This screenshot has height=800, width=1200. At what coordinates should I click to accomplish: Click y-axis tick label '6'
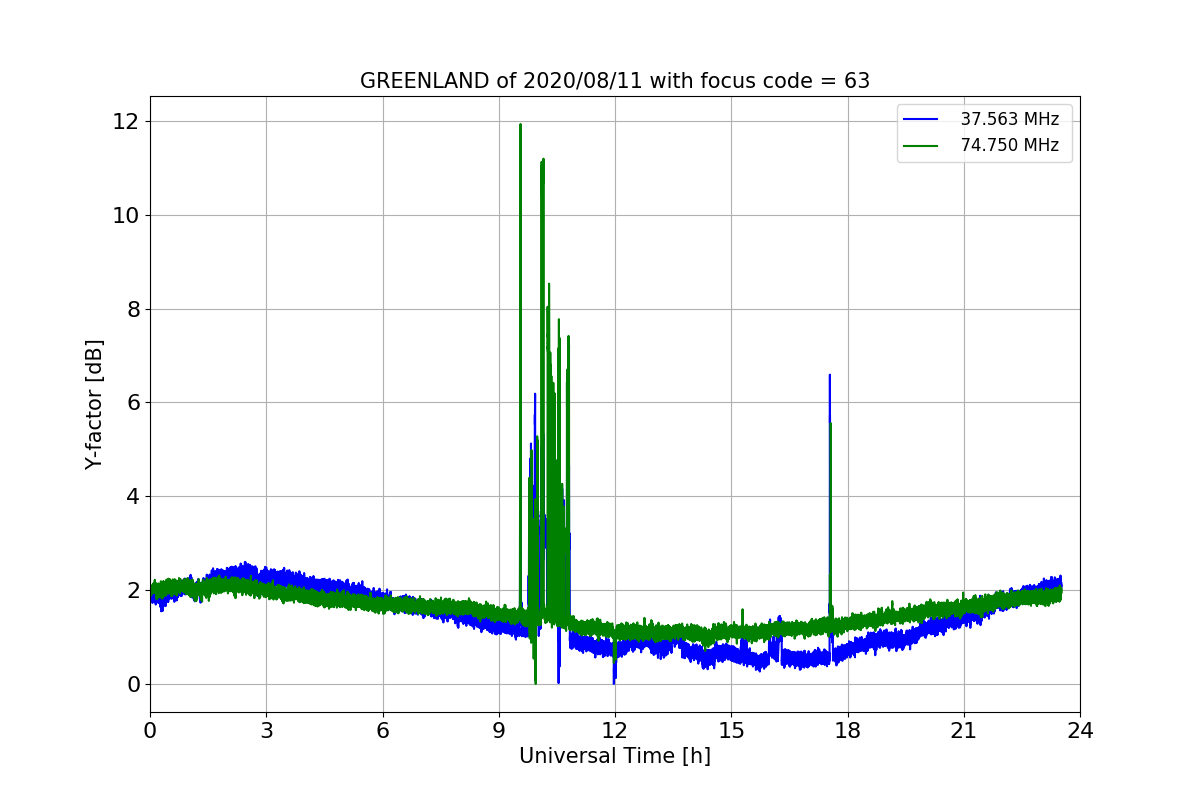coord(134,403)
